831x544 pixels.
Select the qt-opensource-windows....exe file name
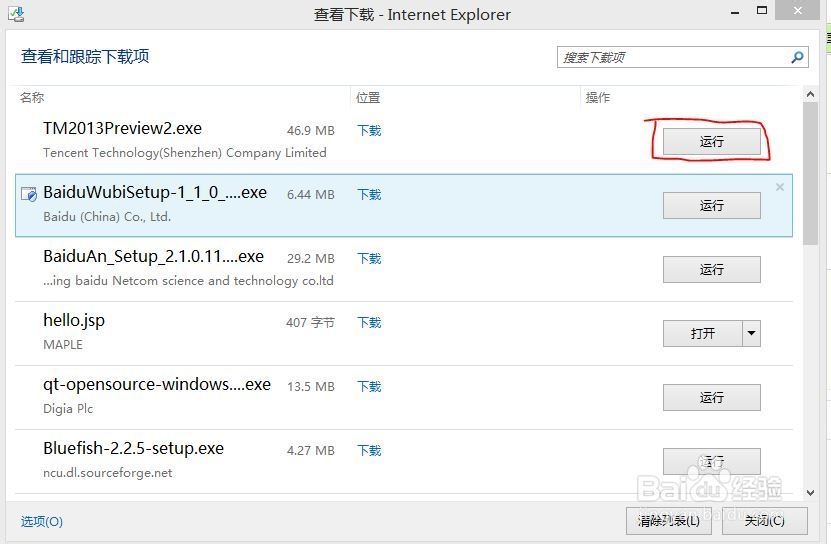[157, 384]
